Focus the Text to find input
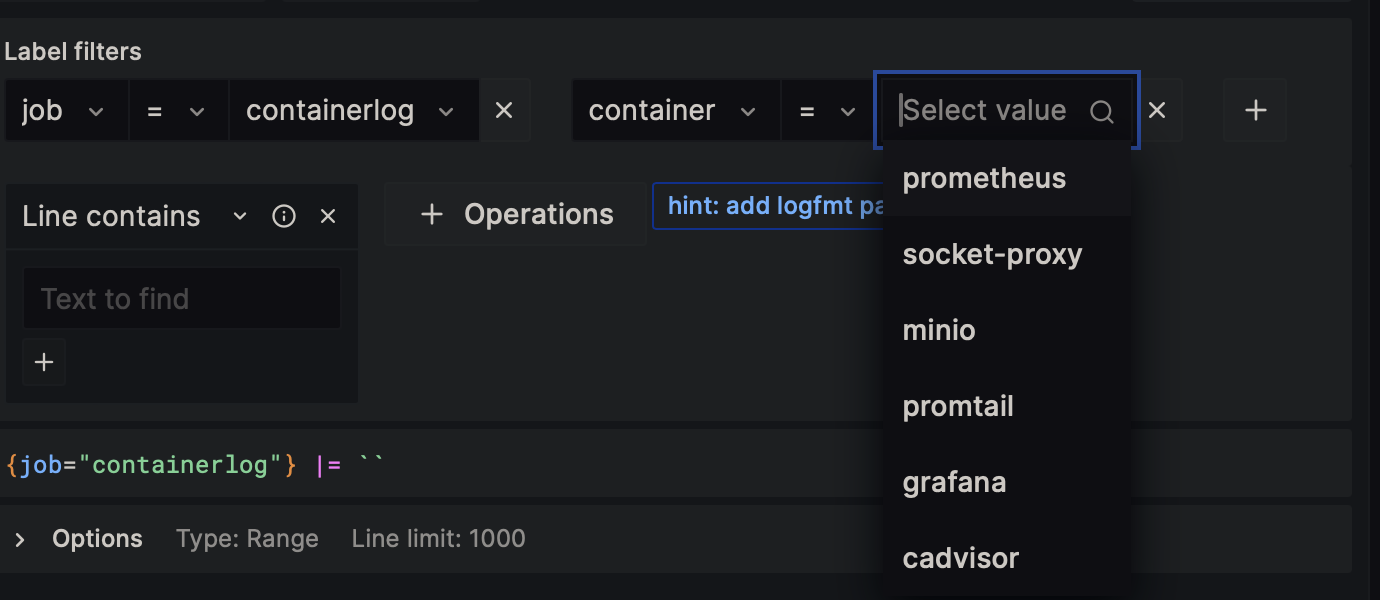Viewport: 1380px width, 600px height. coord(182,298)
